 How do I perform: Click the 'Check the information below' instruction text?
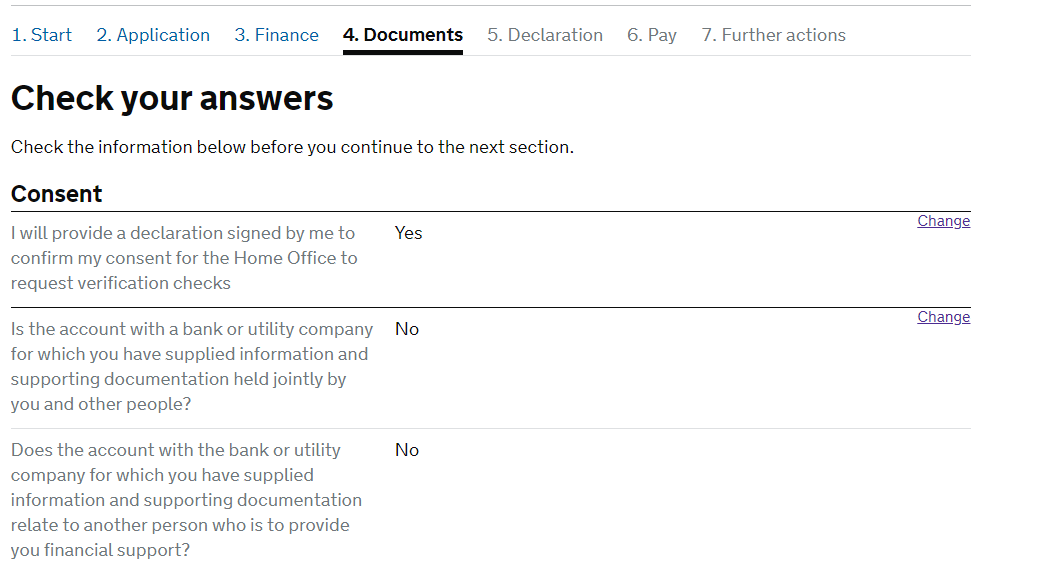coord(292,147)
